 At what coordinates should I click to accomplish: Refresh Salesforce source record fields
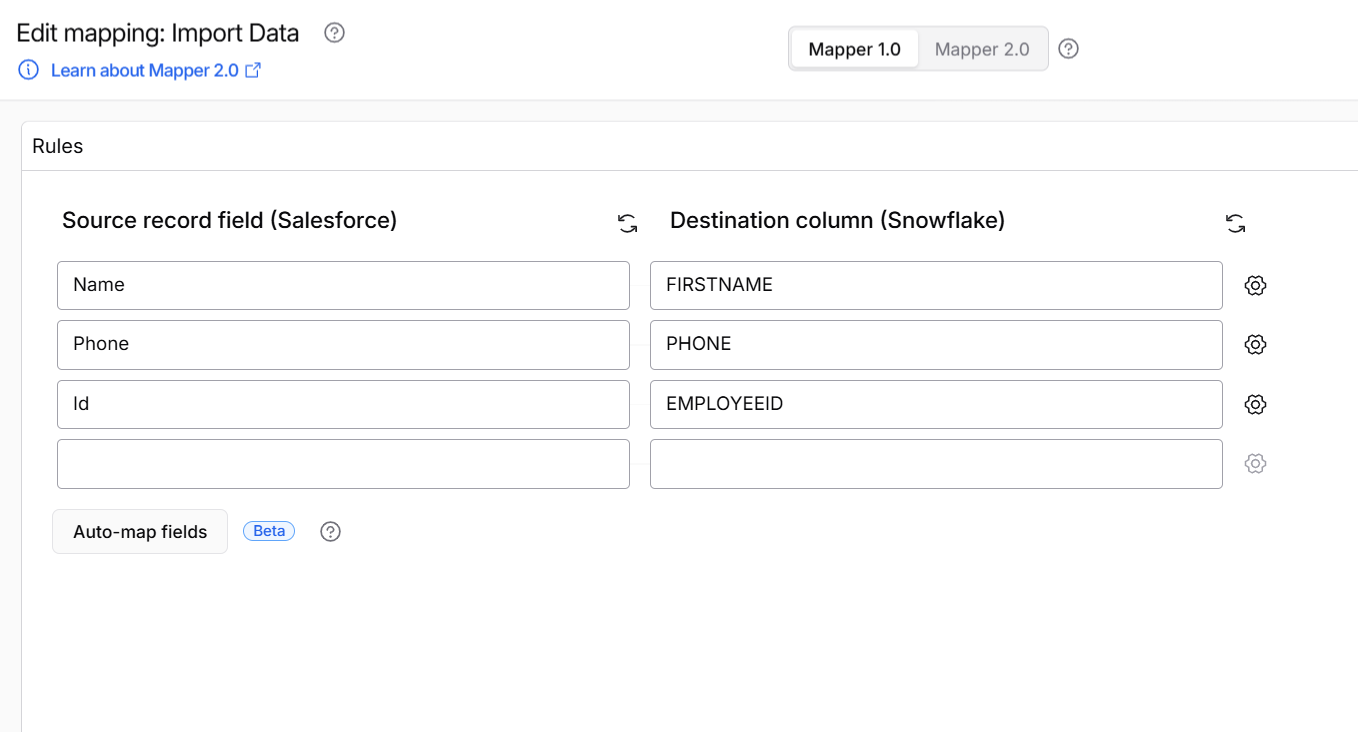coord(627,224)
